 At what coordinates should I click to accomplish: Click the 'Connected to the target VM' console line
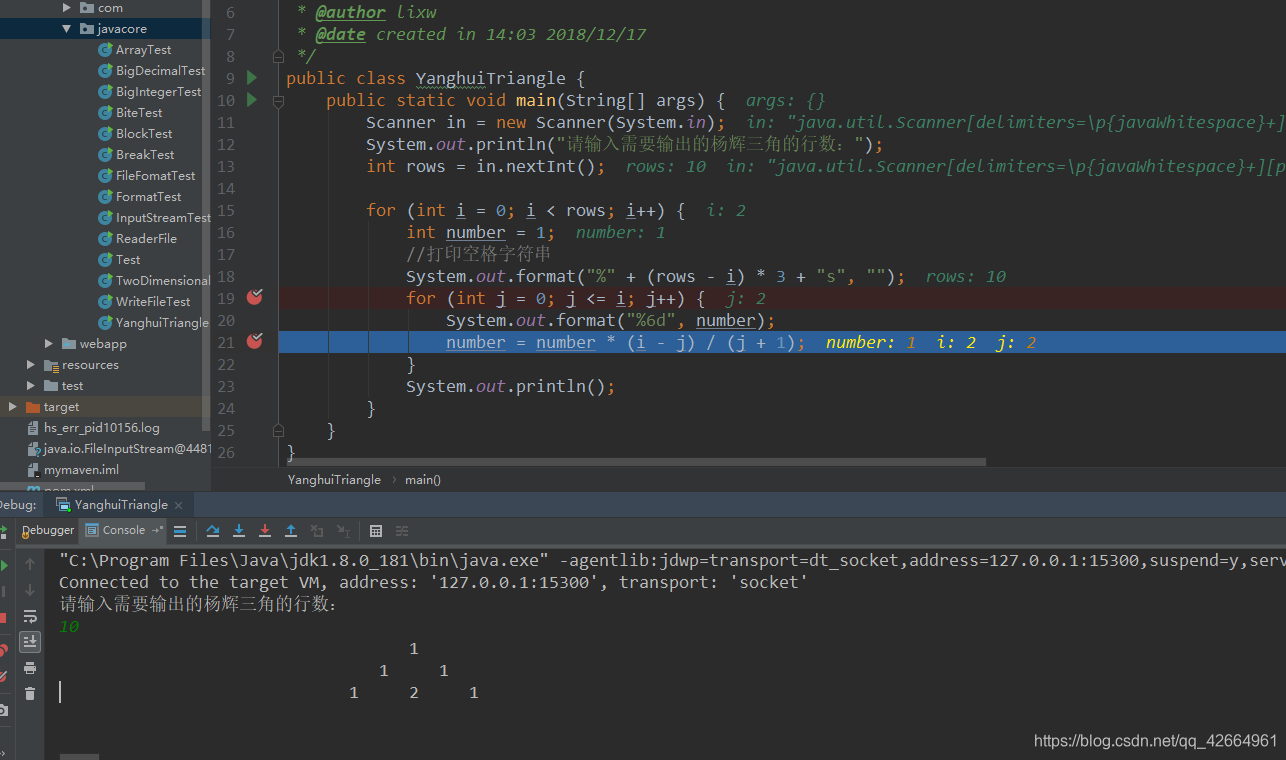(x=433, y=582)
